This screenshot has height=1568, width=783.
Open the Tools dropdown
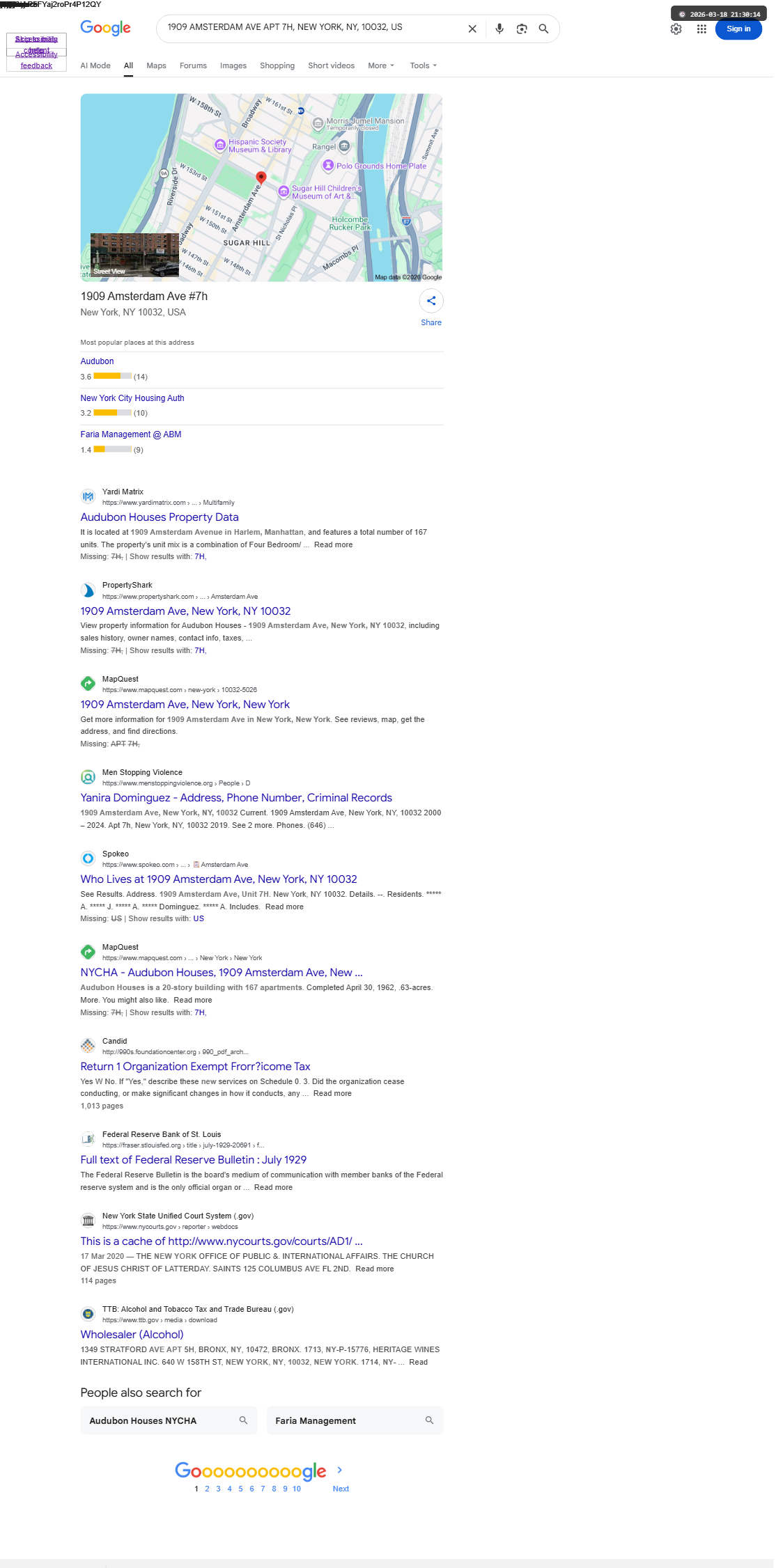pyautogui.click(x=424, y=65)
